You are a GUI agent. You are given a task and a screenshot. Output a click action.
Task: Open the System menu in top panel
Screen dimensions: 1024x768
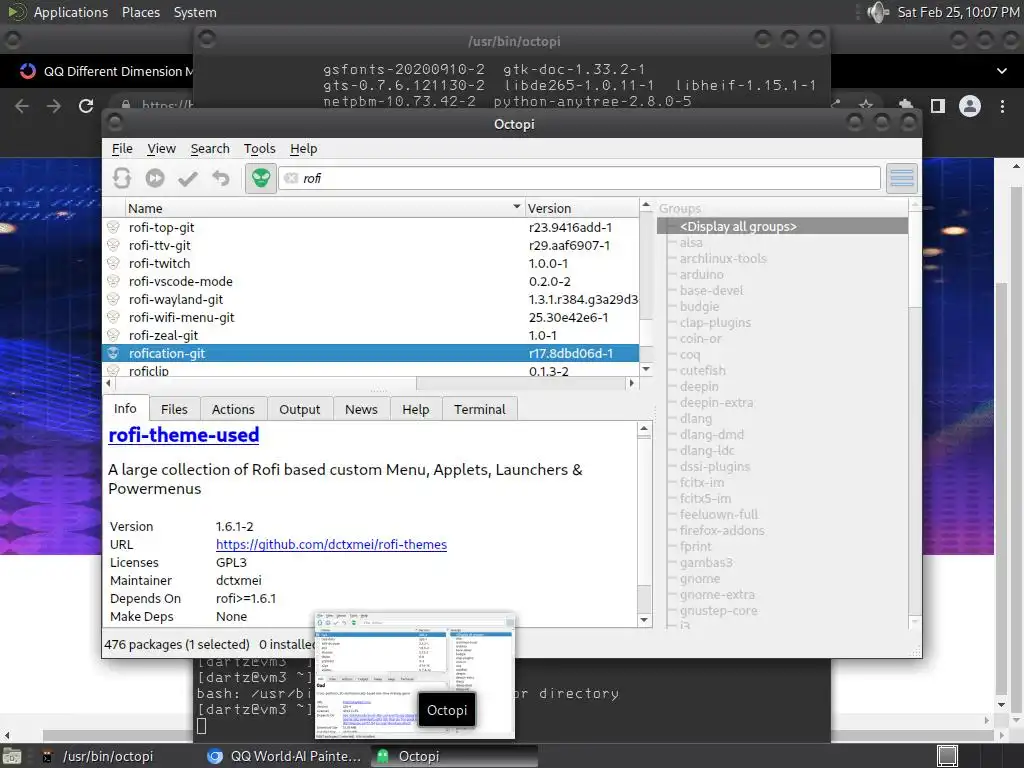click(x=195, y=12)
